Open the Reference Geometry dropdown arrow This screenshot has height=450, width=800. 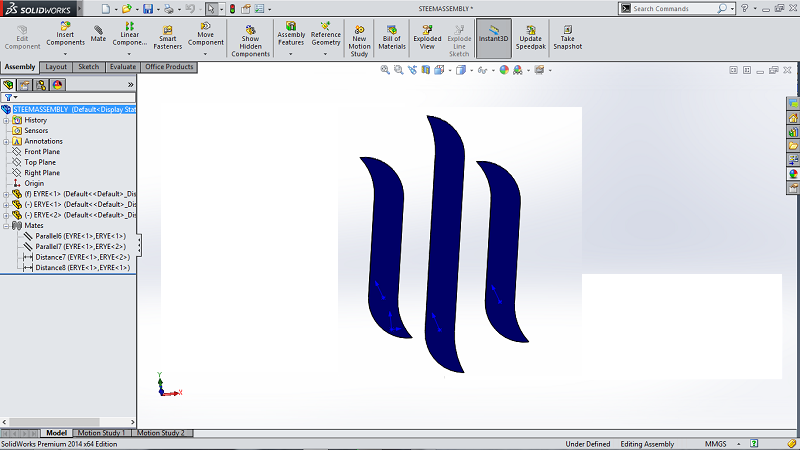click(x=325, y=54)
